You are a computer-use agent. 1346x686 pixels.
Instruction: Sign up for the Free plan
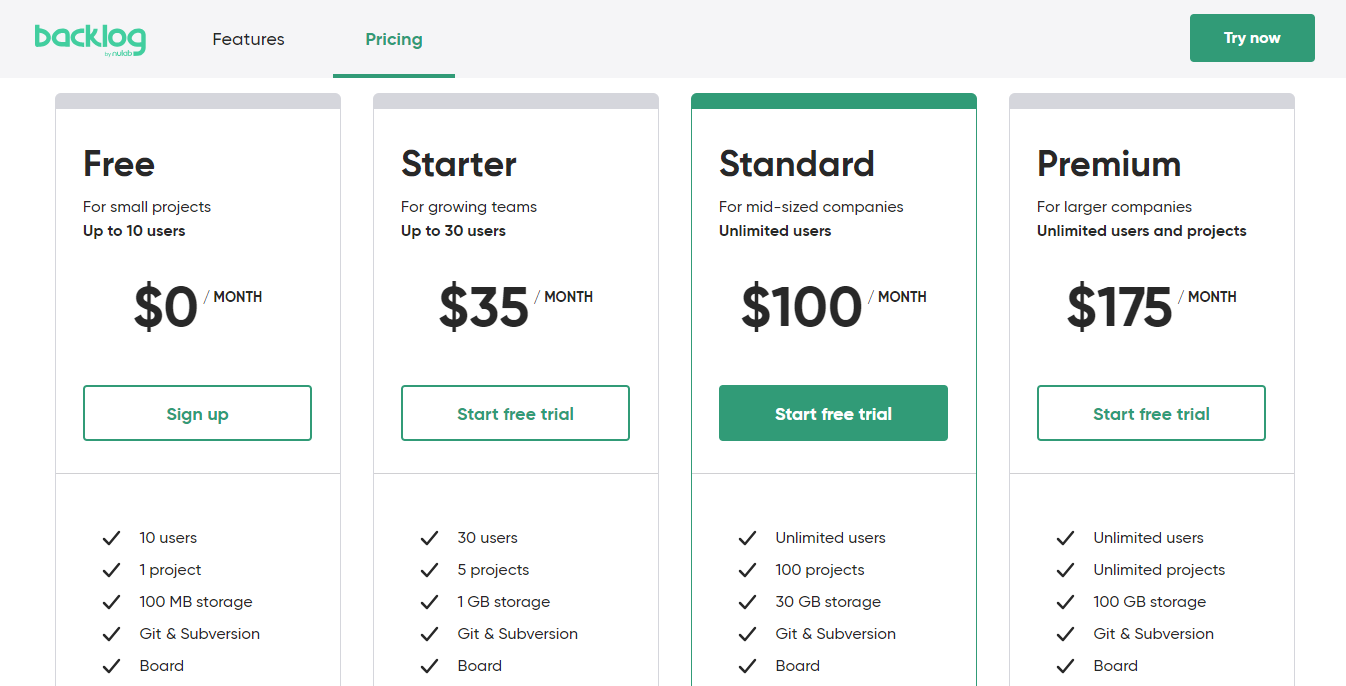[197, 413]
